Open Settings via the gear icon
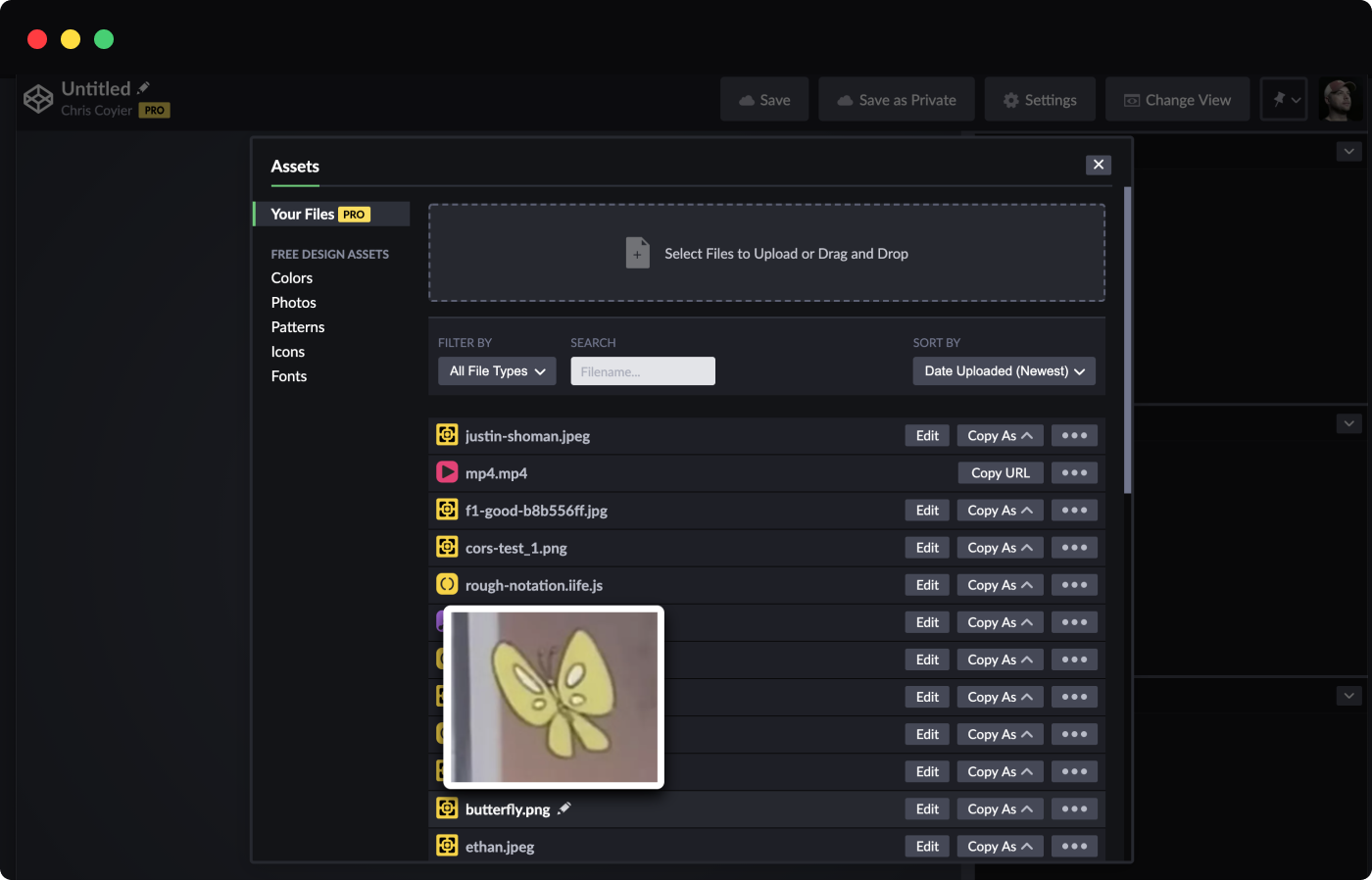The width and height of the screenshot is (1372, 880). tap(1010, 99)
